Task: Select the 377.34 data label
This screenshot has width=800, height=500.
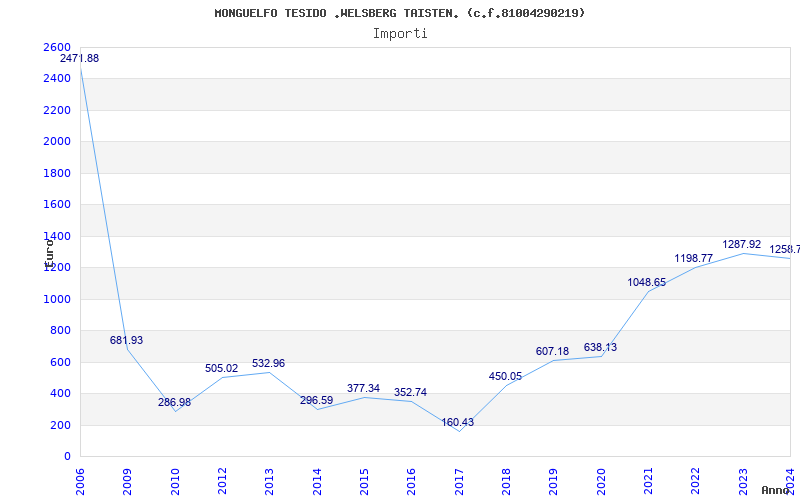Action: [x=363, y=388]
